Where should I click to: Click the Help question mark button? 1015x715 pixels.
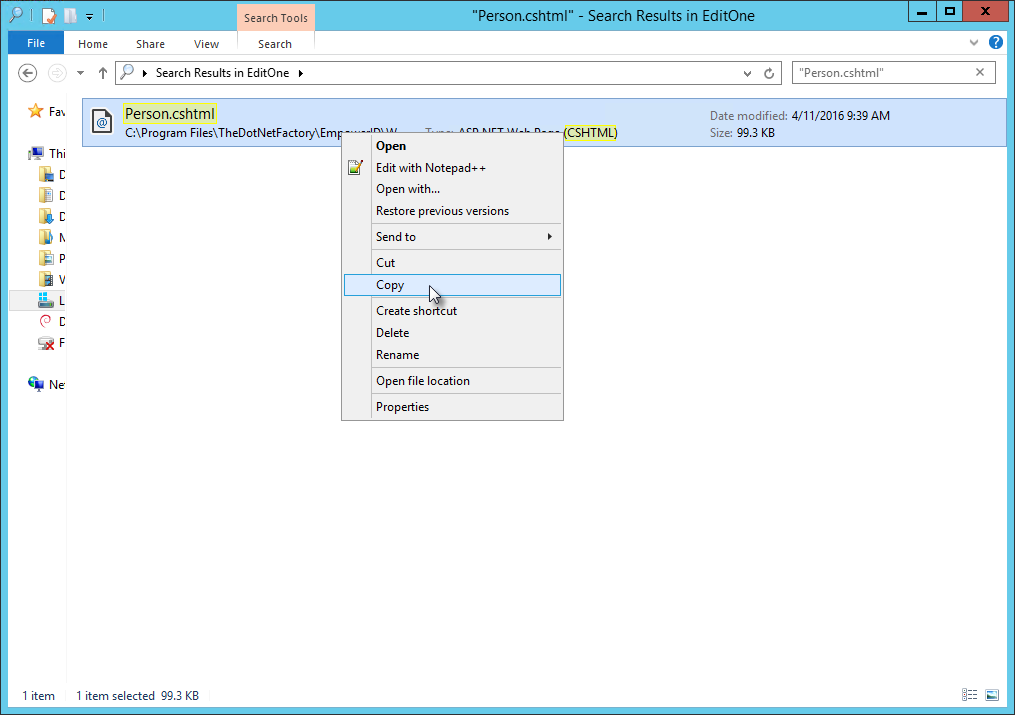[996, 42]
